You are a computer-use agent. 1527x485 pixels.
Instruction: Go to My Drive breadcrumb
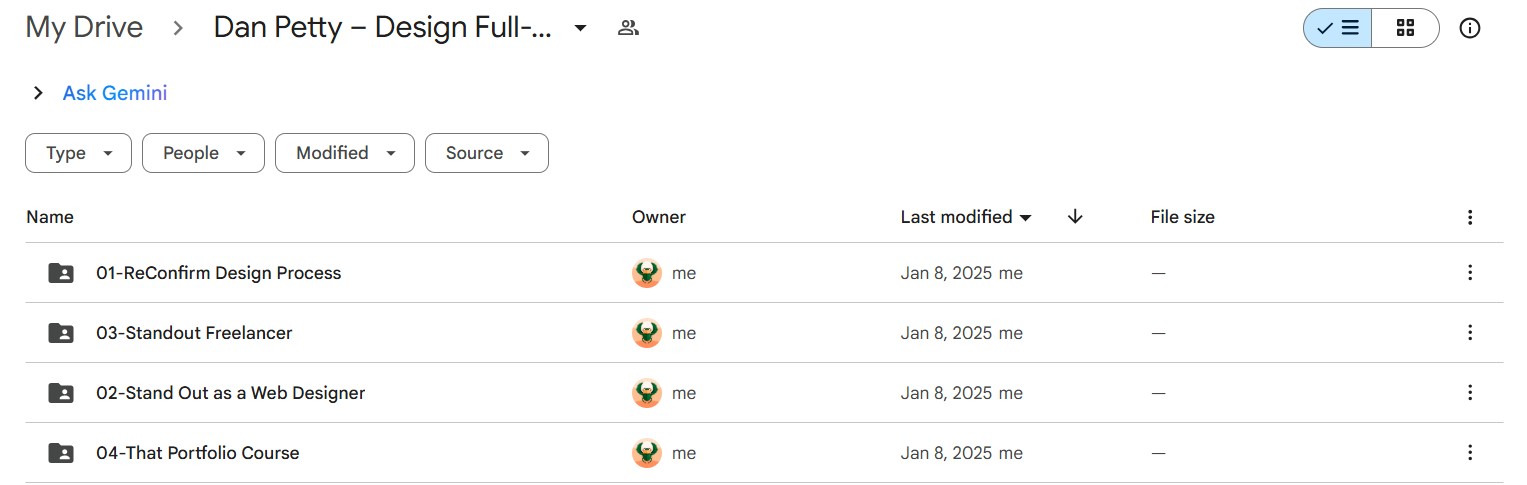(84, 28)
